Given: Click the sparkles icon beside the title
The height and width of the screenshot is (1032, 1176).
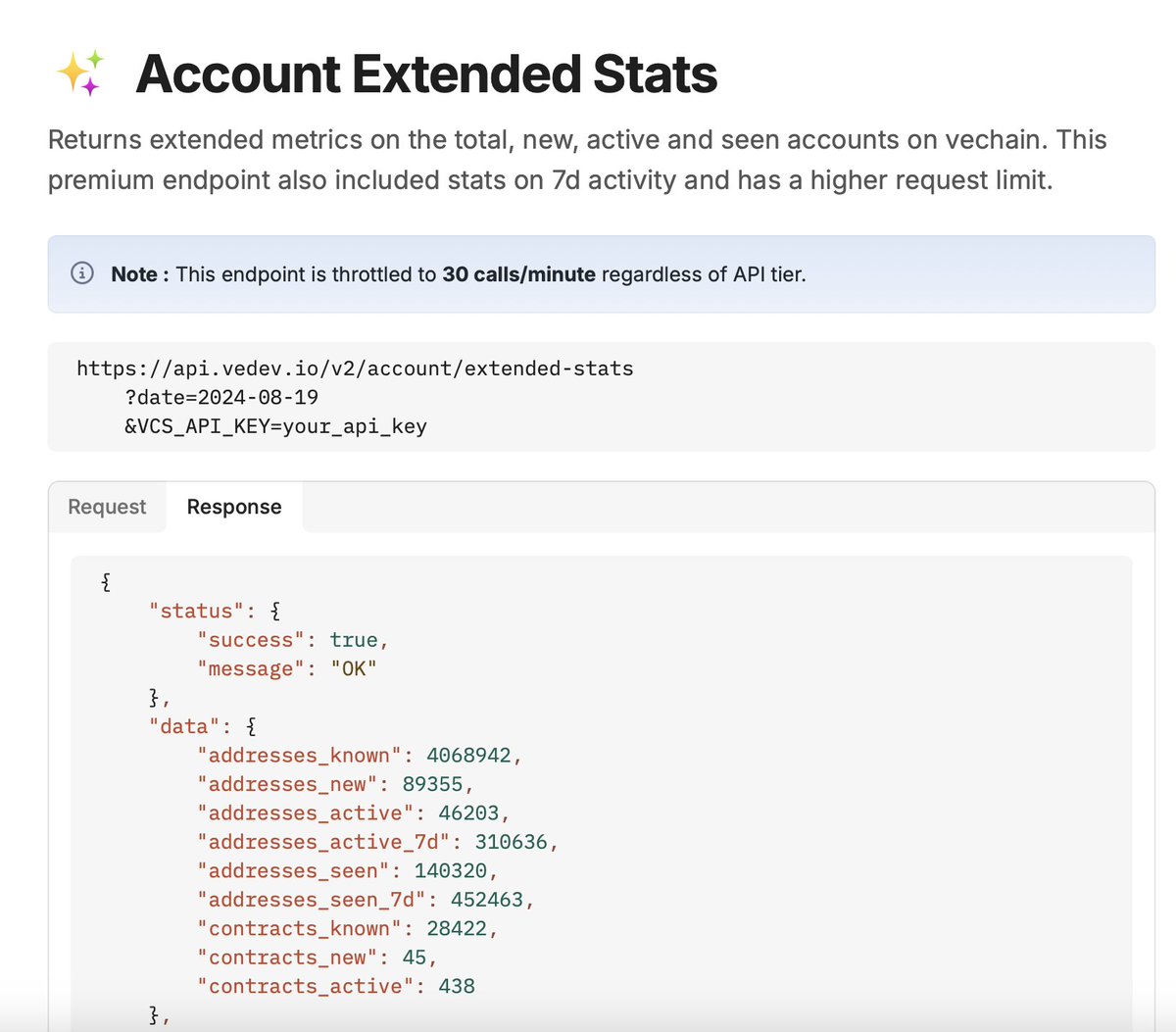Looking at the screenshot, I should [x=80, y=74].
